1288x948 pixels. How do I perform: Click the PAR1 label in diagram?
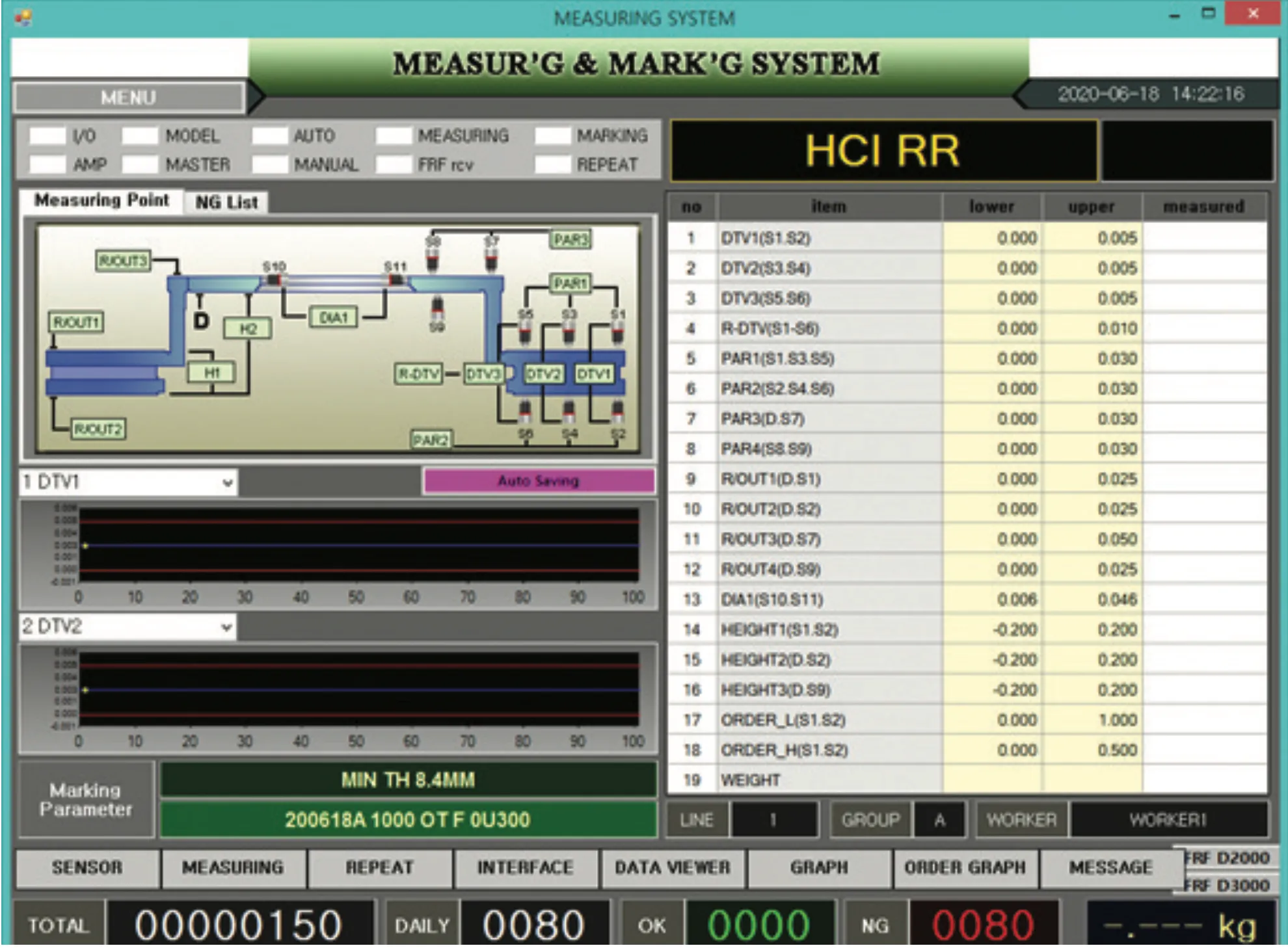point(570,283)
